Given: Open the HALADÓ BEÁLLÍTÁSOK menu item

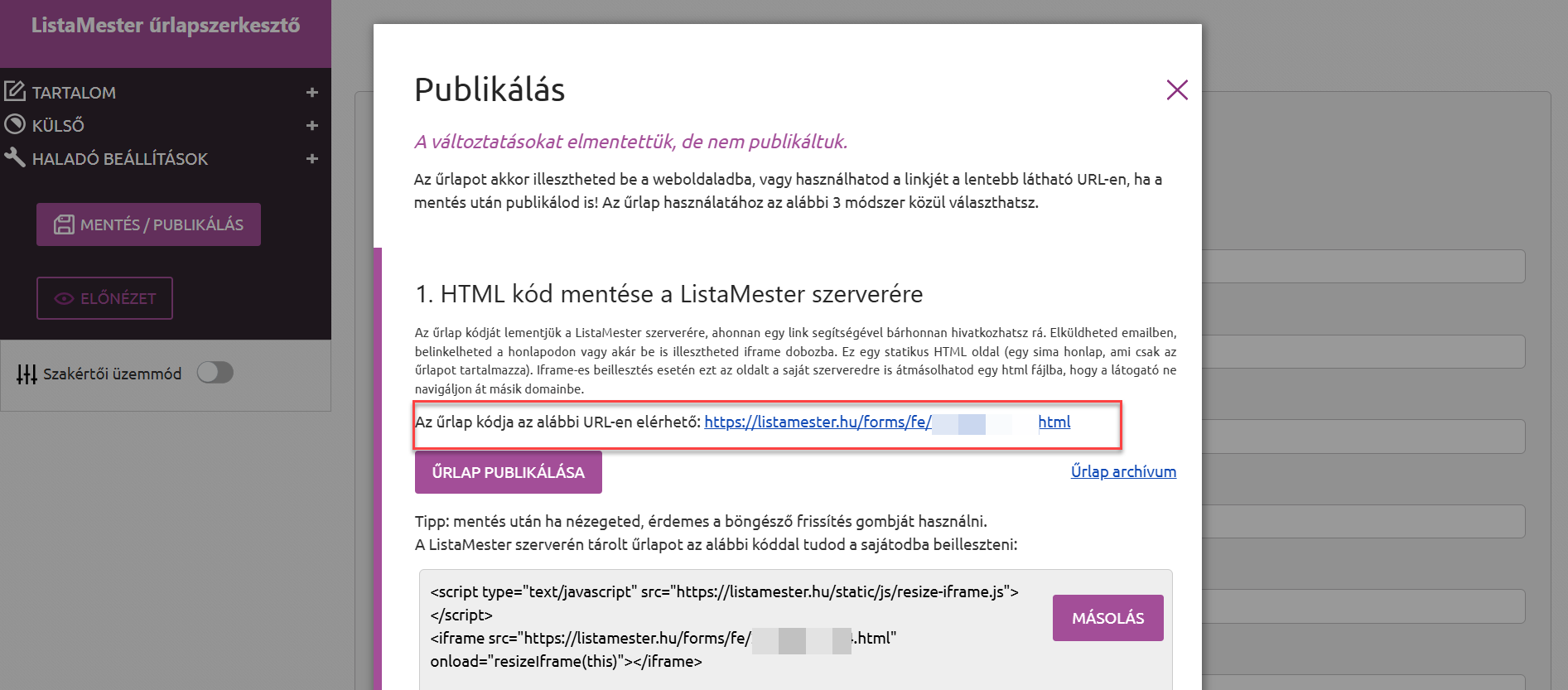Looking at the screenshot, I should point(120,159).
